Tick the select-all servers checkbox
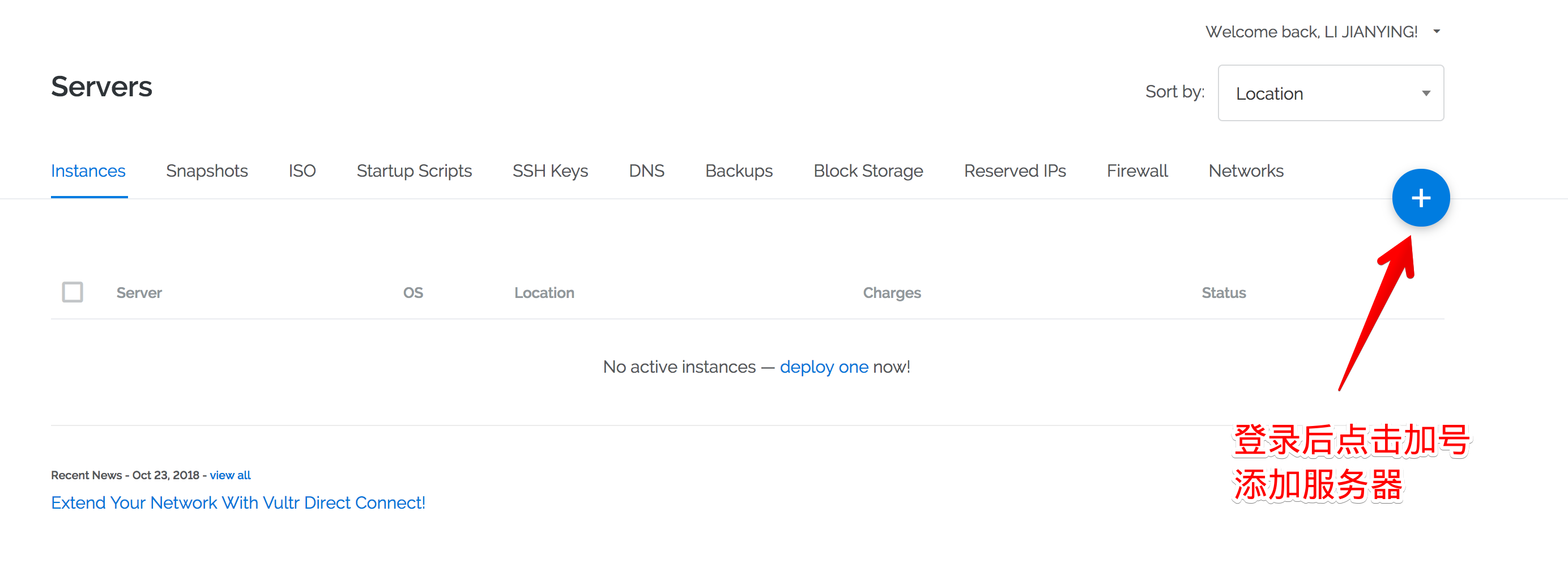Screen dimensions: 1568x588 pyautogui.click(x=73, y=292)
